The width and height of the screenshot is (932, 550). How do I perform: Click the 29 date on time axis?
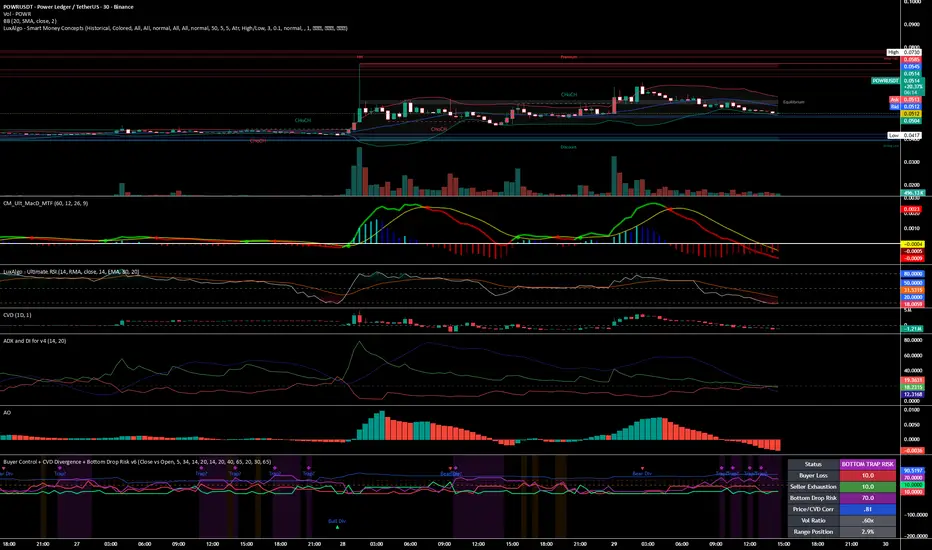tap(614, 544)
